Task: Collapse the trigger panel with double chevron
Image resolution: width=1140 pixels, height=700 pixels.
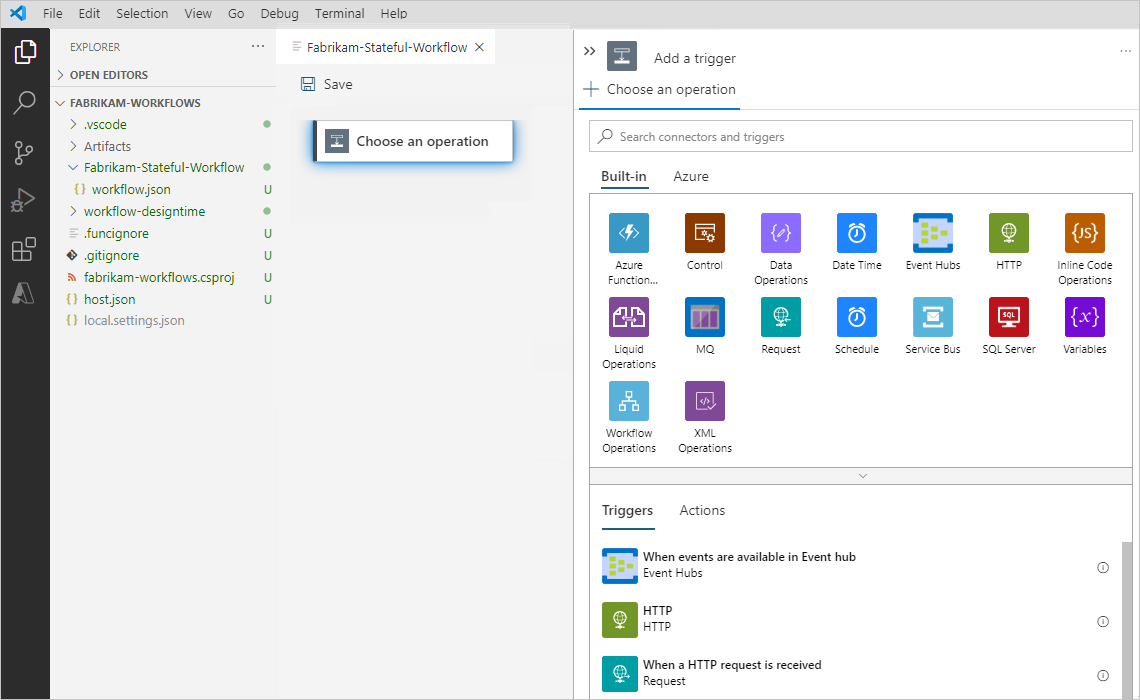Action: coord(590,51)
